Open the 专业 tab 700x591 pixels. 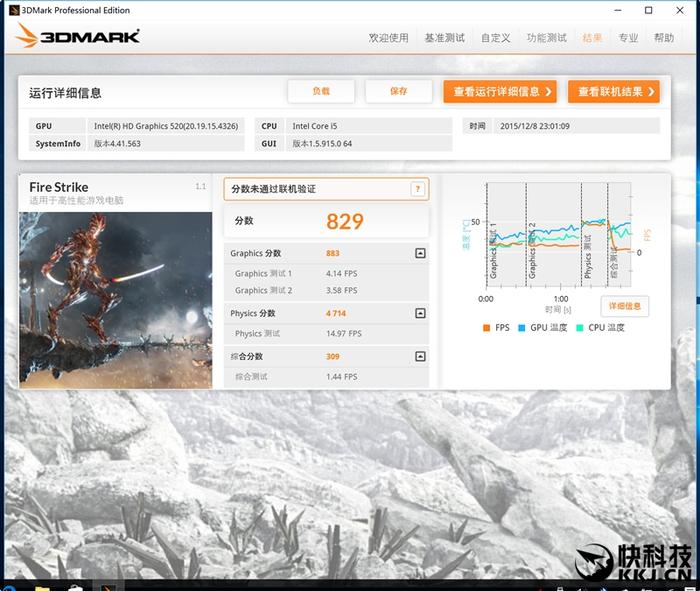pyautogui.click(x=628, y=38)
